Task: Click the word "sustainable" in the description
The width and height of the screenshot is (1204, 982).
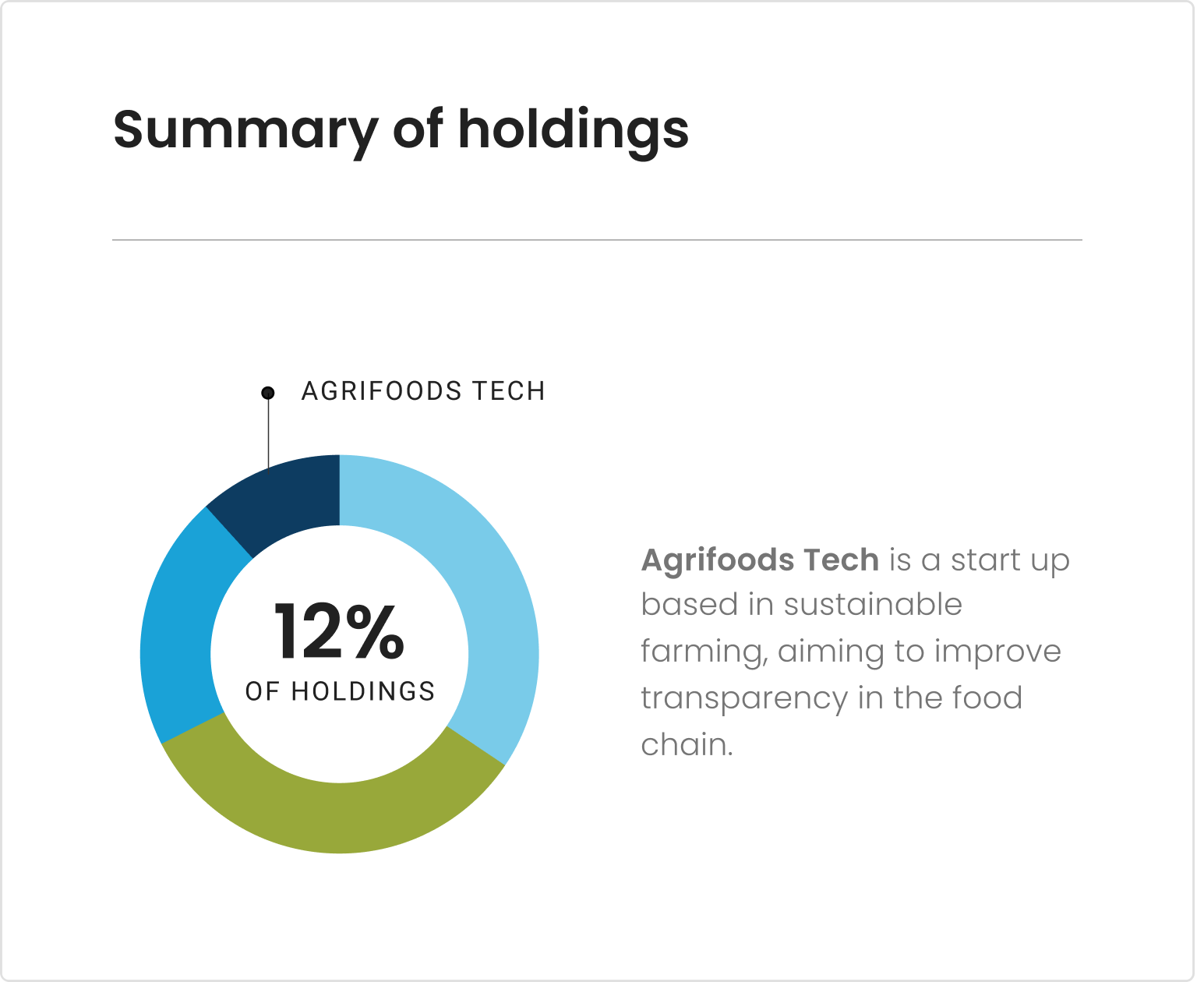Action: click(x=873, y=605)
